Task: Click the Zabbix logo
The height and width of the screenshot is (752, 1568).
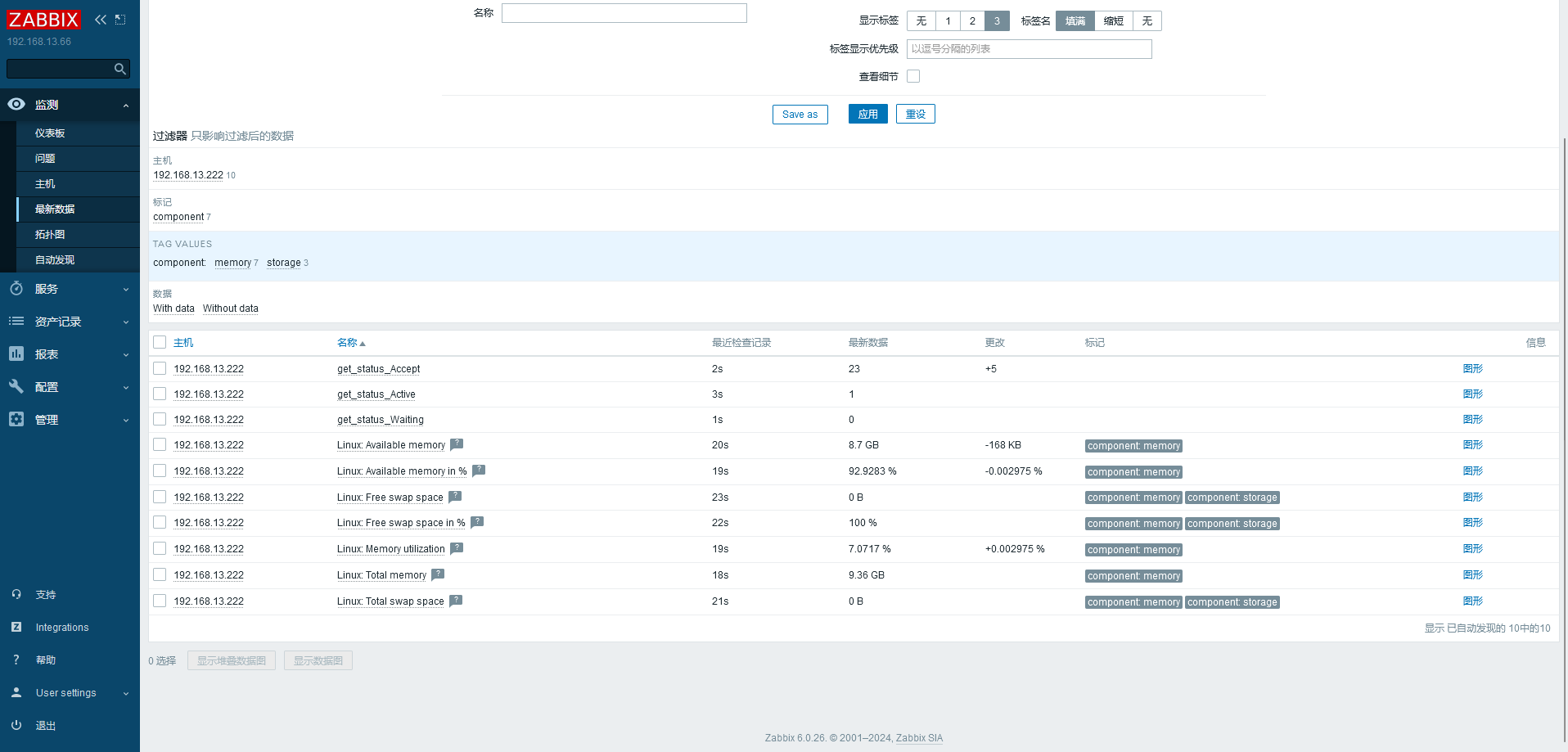Action: [x=44, y=20]
